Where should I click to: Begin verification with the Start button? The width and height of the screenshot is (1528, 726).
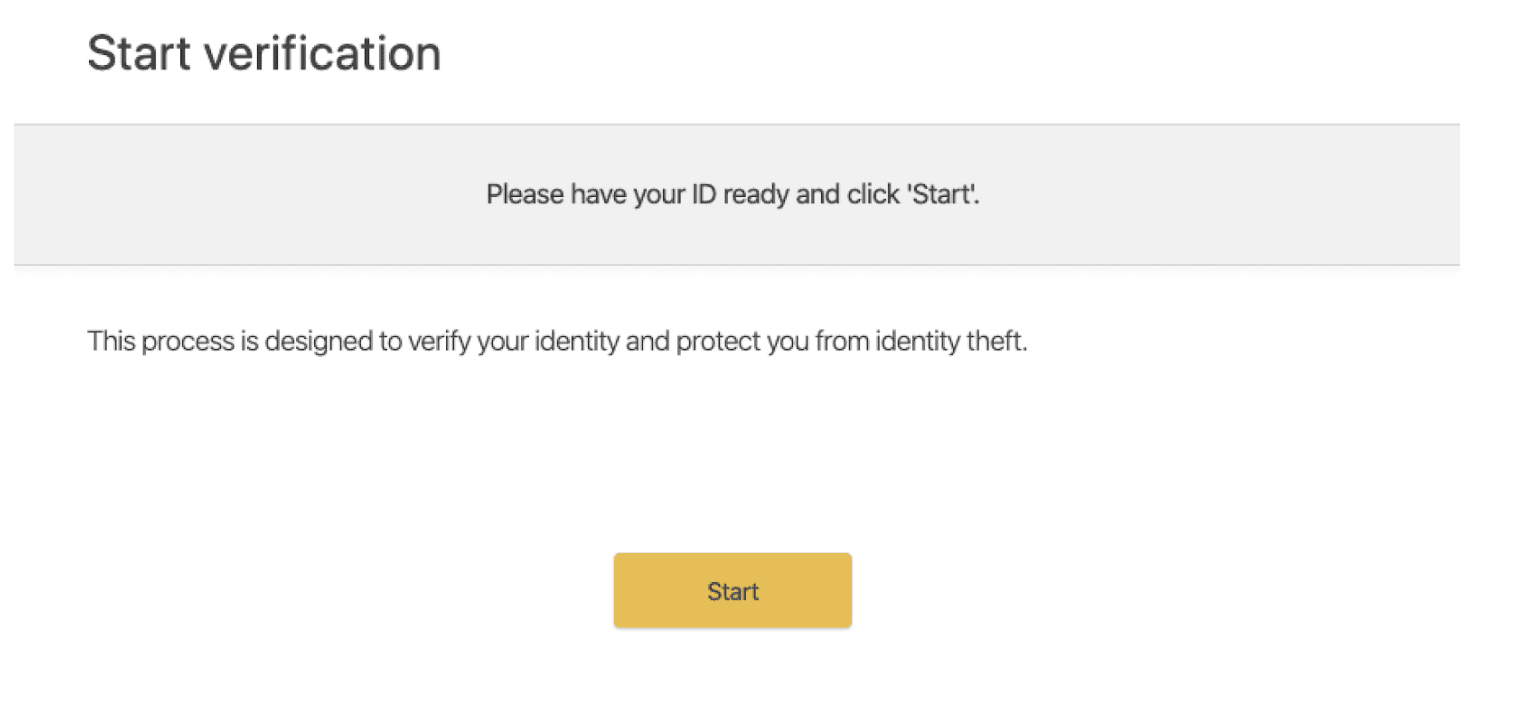pos(732,590)
